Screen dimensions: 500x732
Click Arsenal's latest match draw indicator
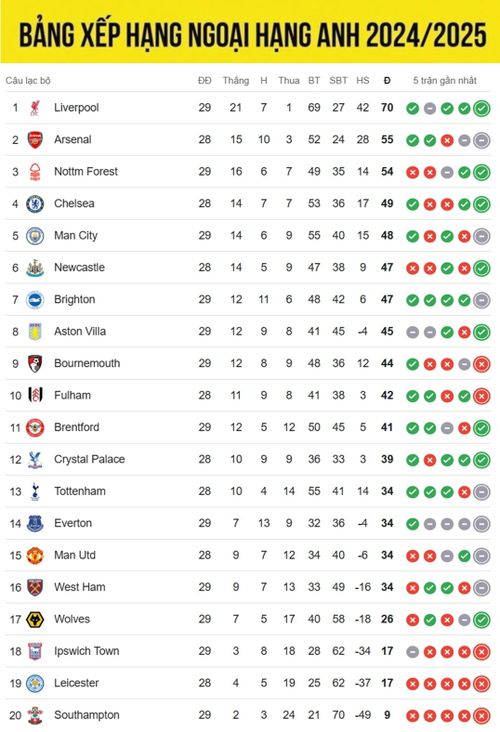pyautogui.click(x=482, y=141)
